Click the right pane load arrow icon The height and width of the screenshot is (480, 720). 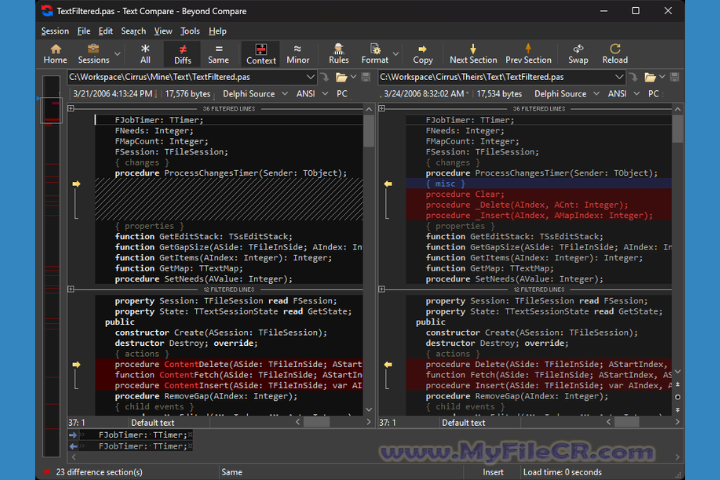click(634, 77)
